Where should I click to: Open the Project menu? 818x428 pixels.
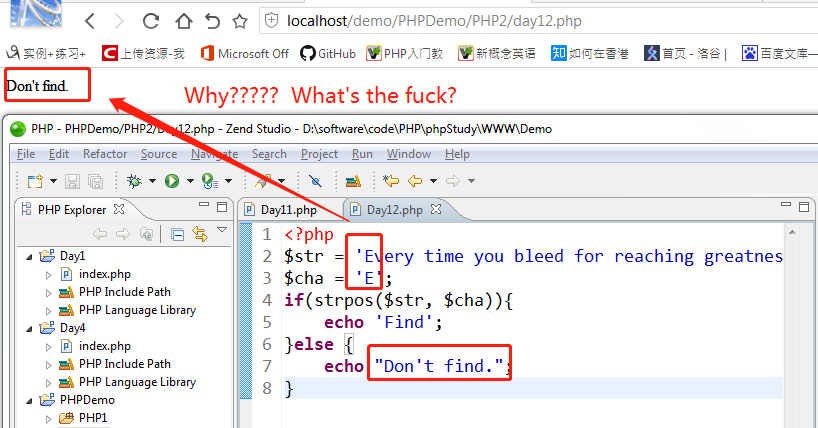point(319,154)
